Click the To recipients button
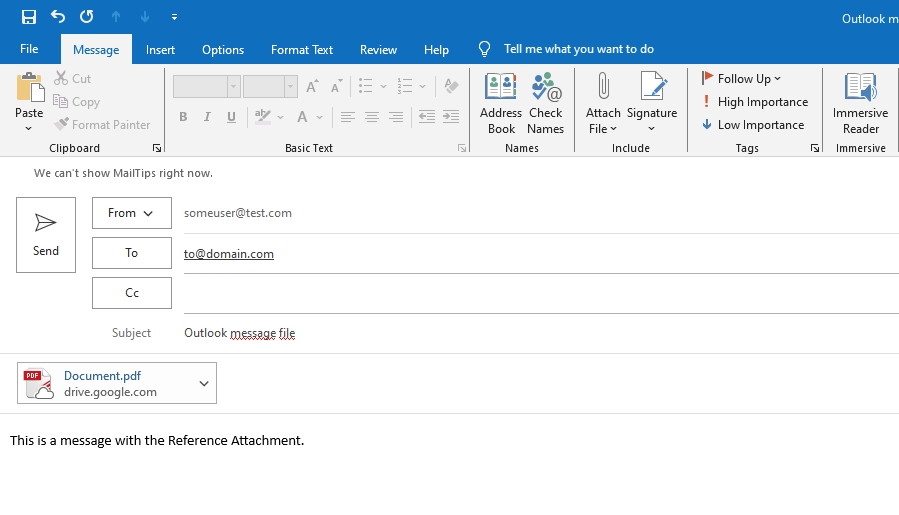Viewport: 899px width, 515px height. click(132, 253)
